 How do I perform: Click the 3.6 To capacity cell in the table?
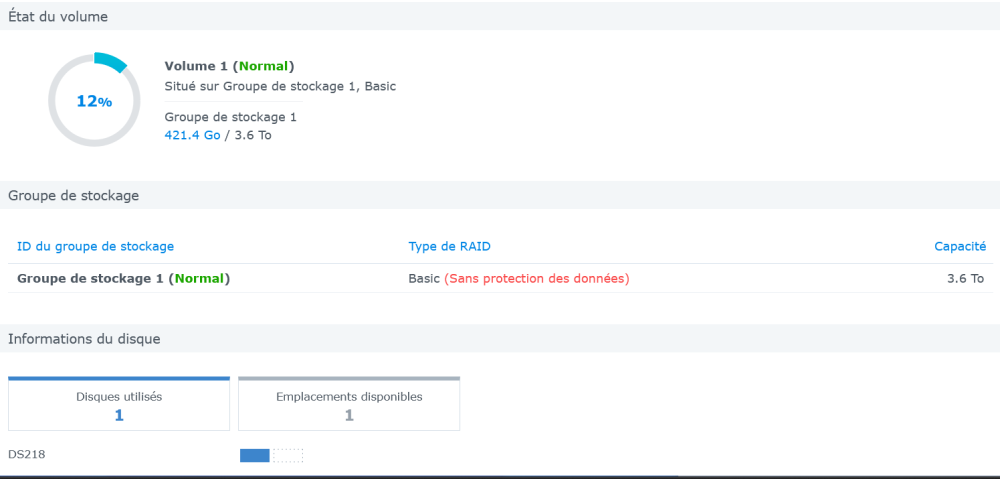pos(966,278)
